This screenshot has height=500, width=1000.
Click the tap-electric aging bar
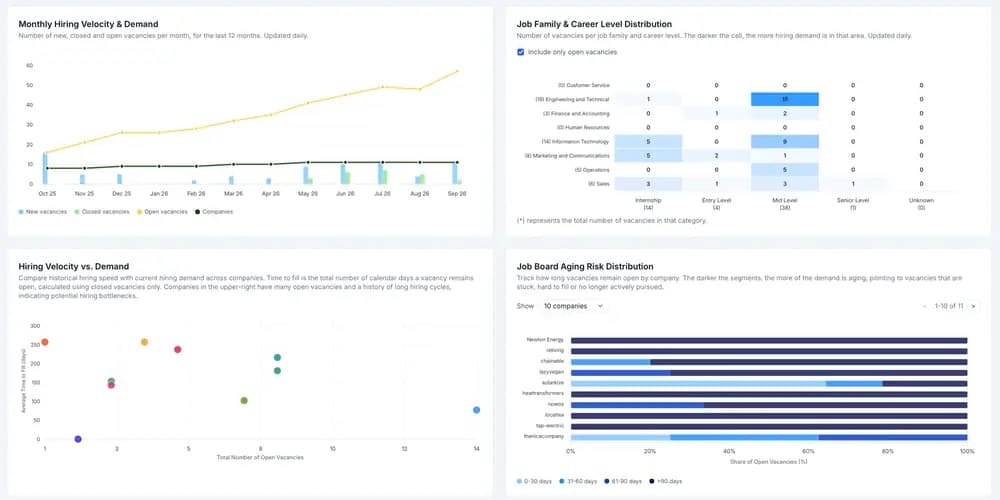pyautogui.click(x=769, y=426)
